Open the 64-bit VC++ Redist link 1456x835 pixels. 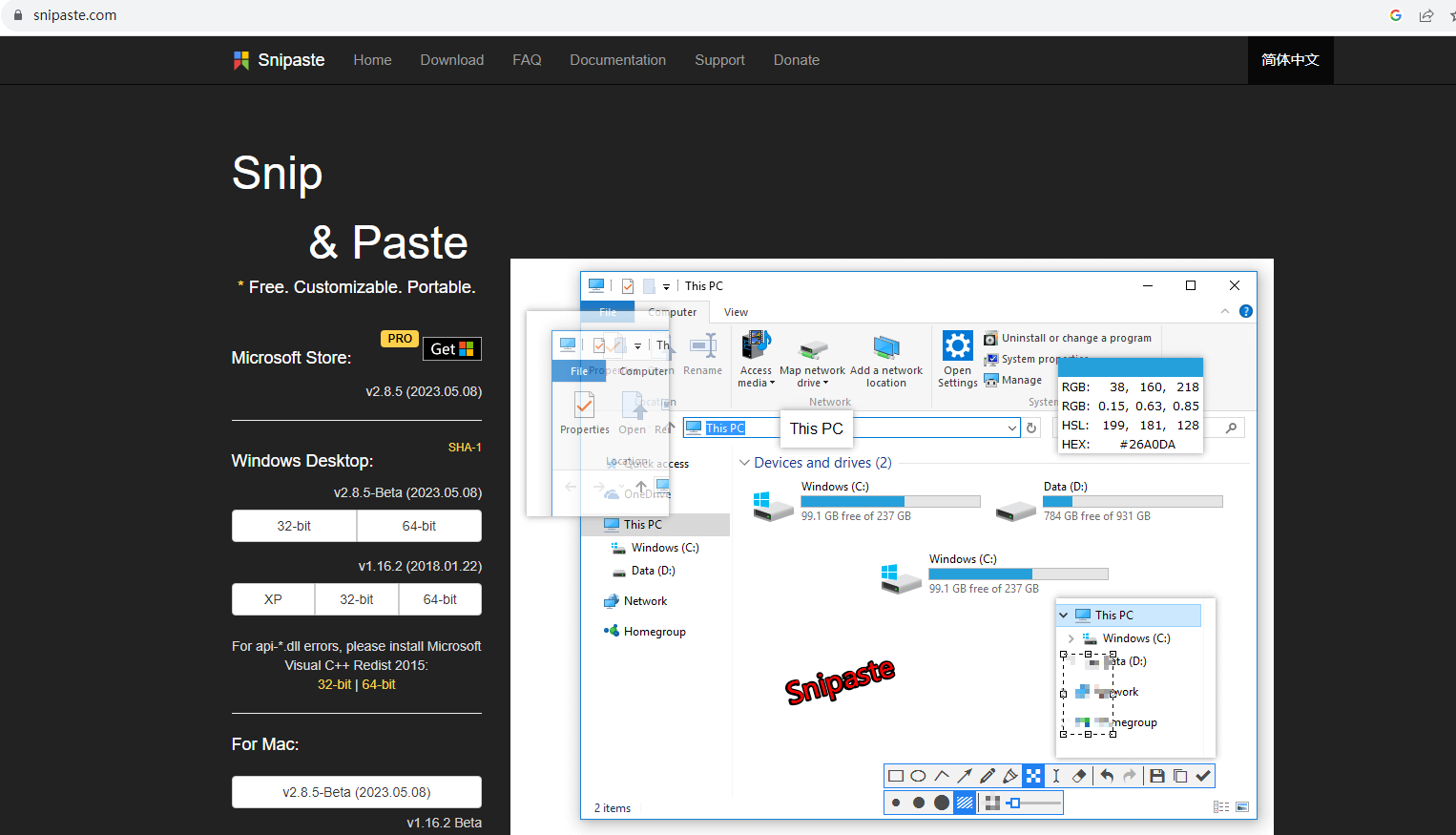click(379, 684)
